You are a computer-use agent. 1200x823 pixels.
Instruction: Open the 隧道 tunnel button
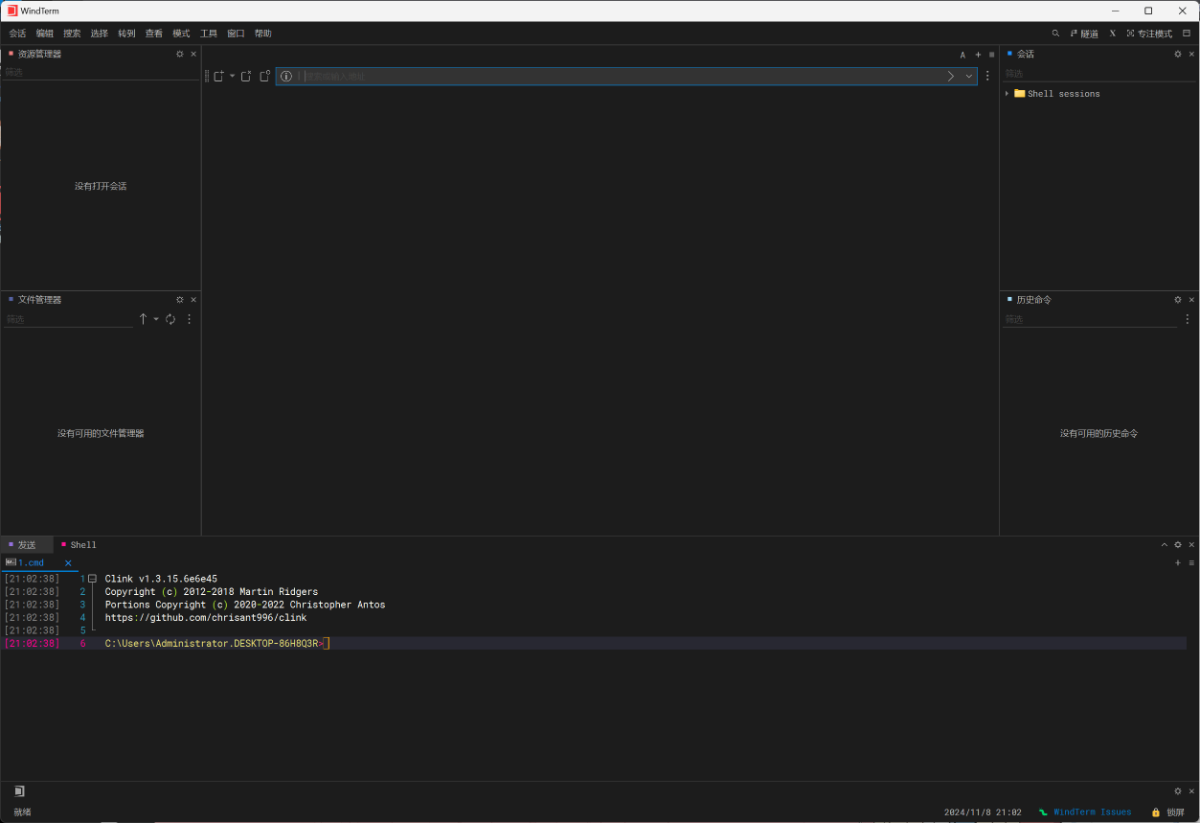tap(1084, 33)
